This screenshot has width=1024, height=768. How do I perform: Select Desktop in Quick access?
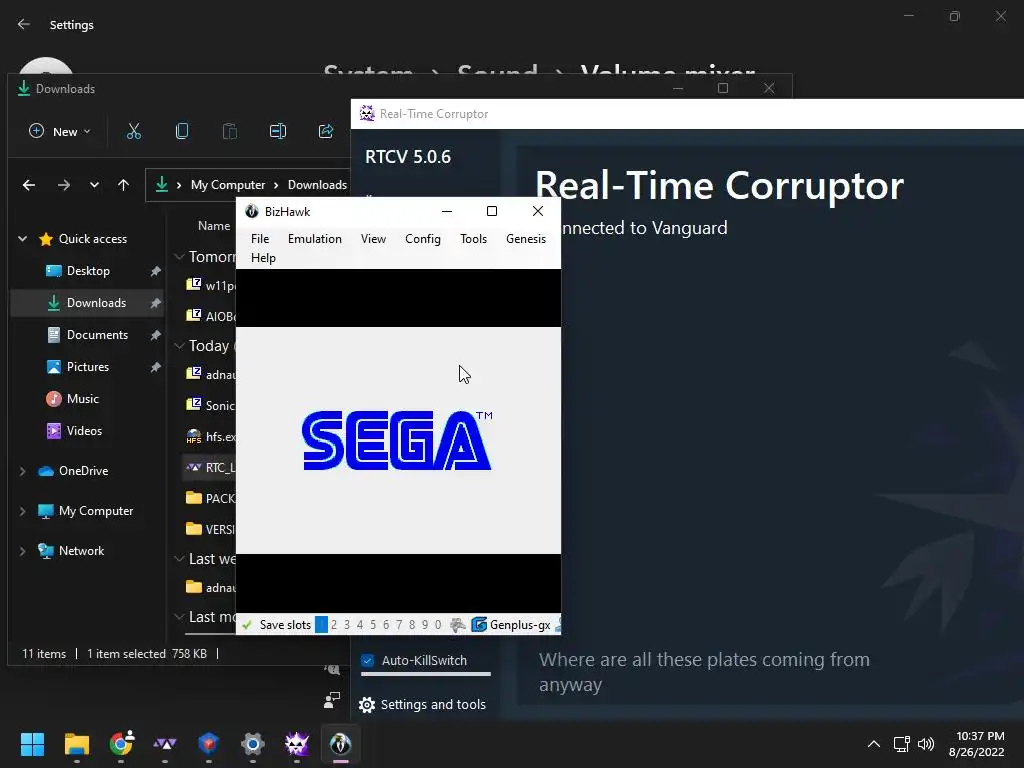click(88, 271)
